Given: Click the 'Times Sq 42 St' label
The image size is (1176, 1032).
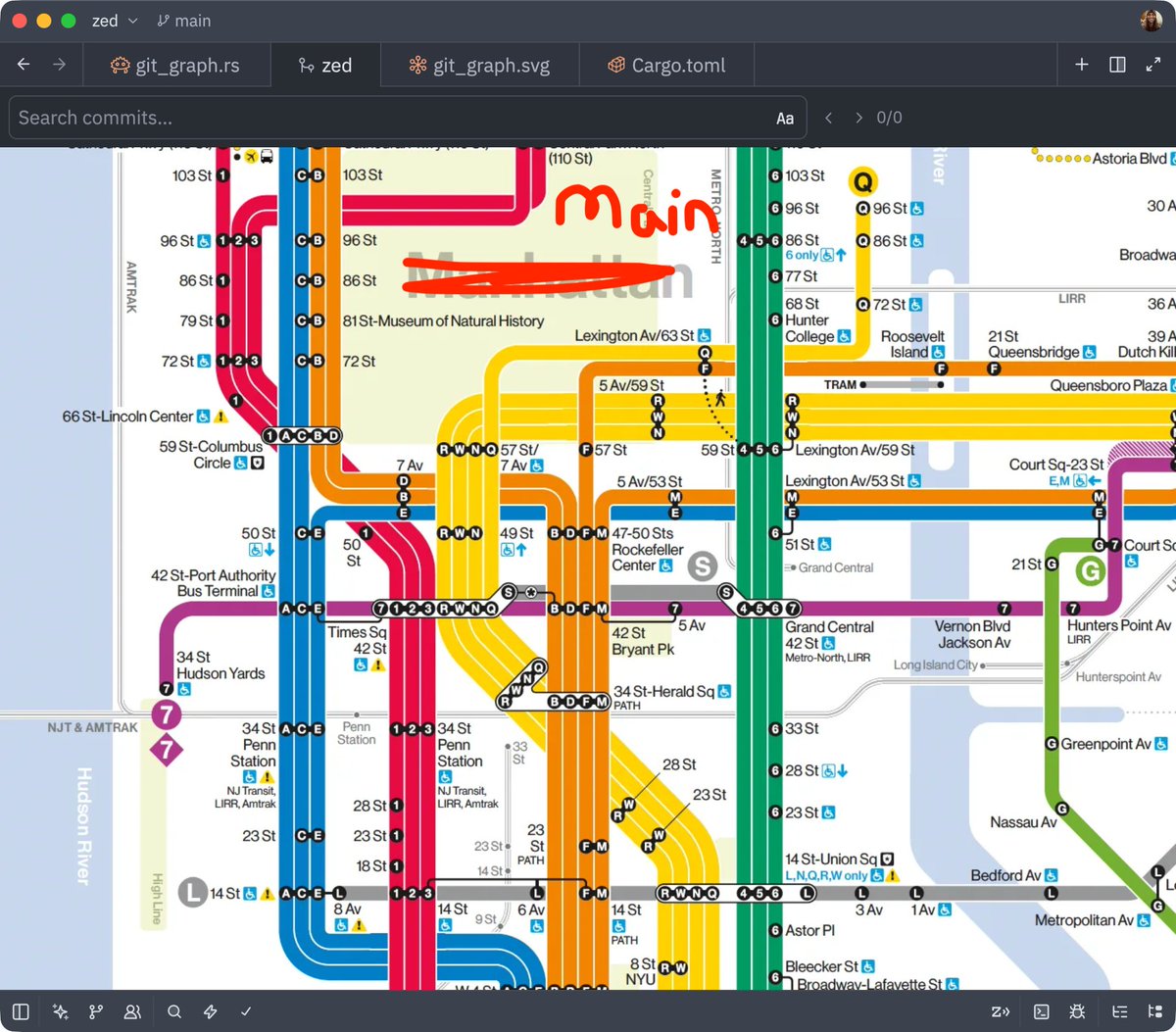Looking at the screenshot, I should (357, 640).
